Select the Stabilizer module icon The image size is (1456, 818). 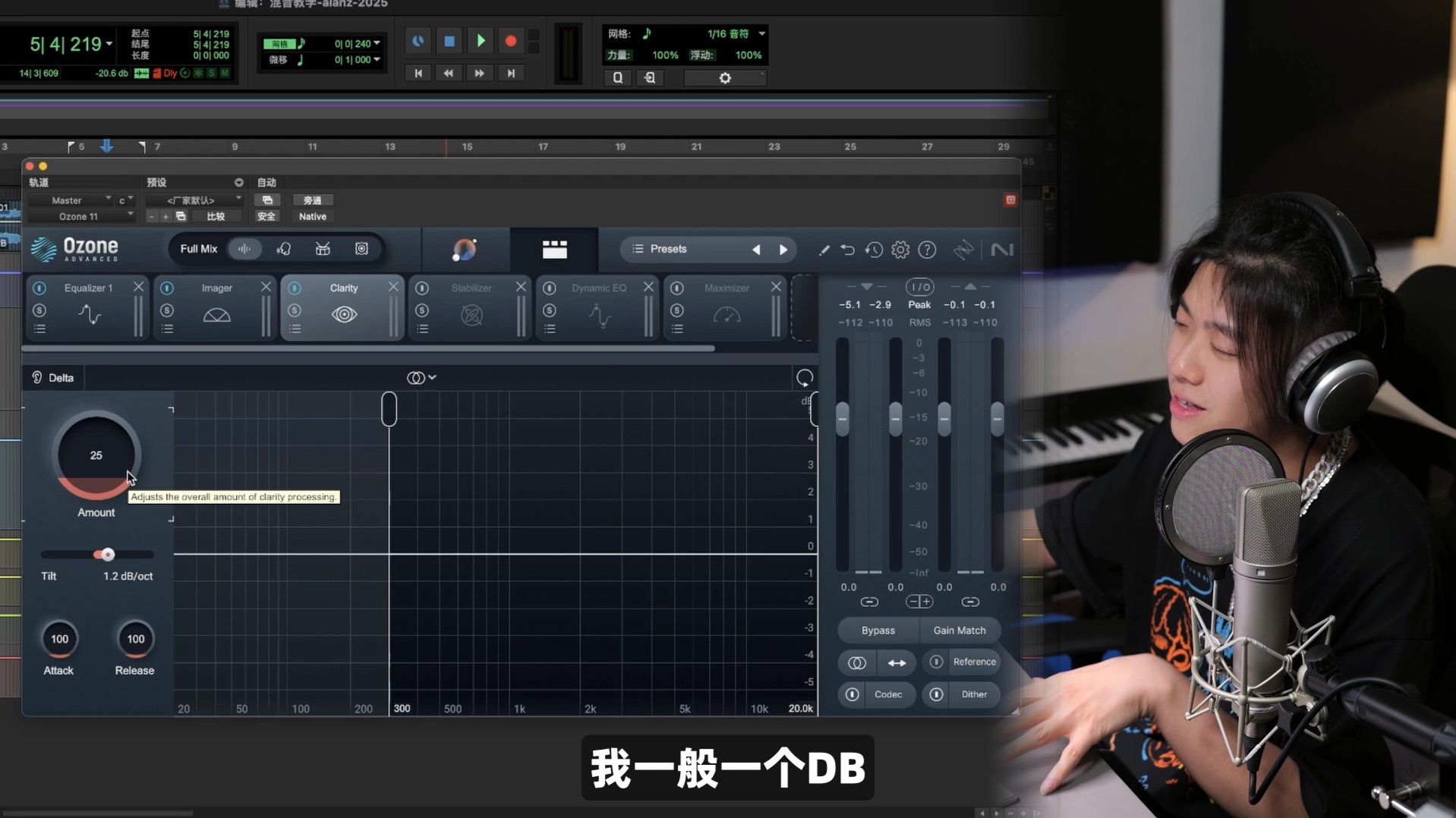pos(471,315)
